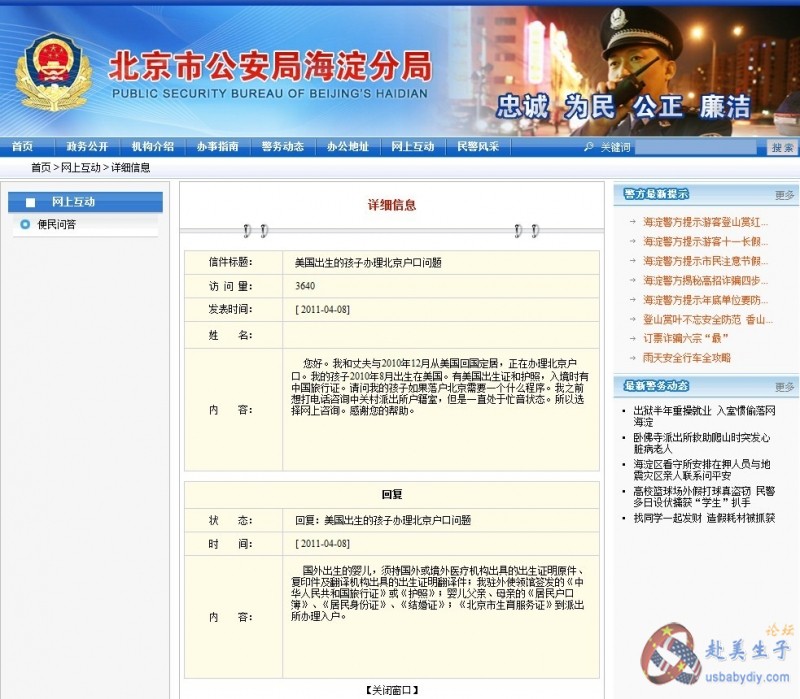The image size is (800, 699).
Task: Click the magnifier icon beside 关键词
Action: [589, 147]
